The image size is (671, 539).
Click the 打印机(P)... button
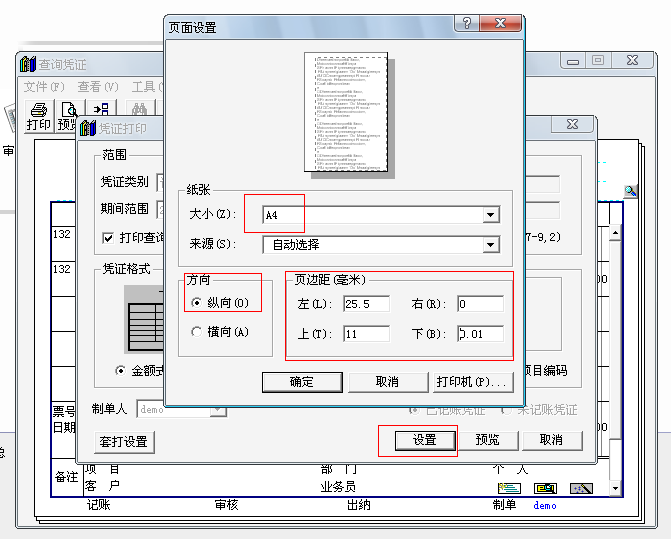(472, 382)
